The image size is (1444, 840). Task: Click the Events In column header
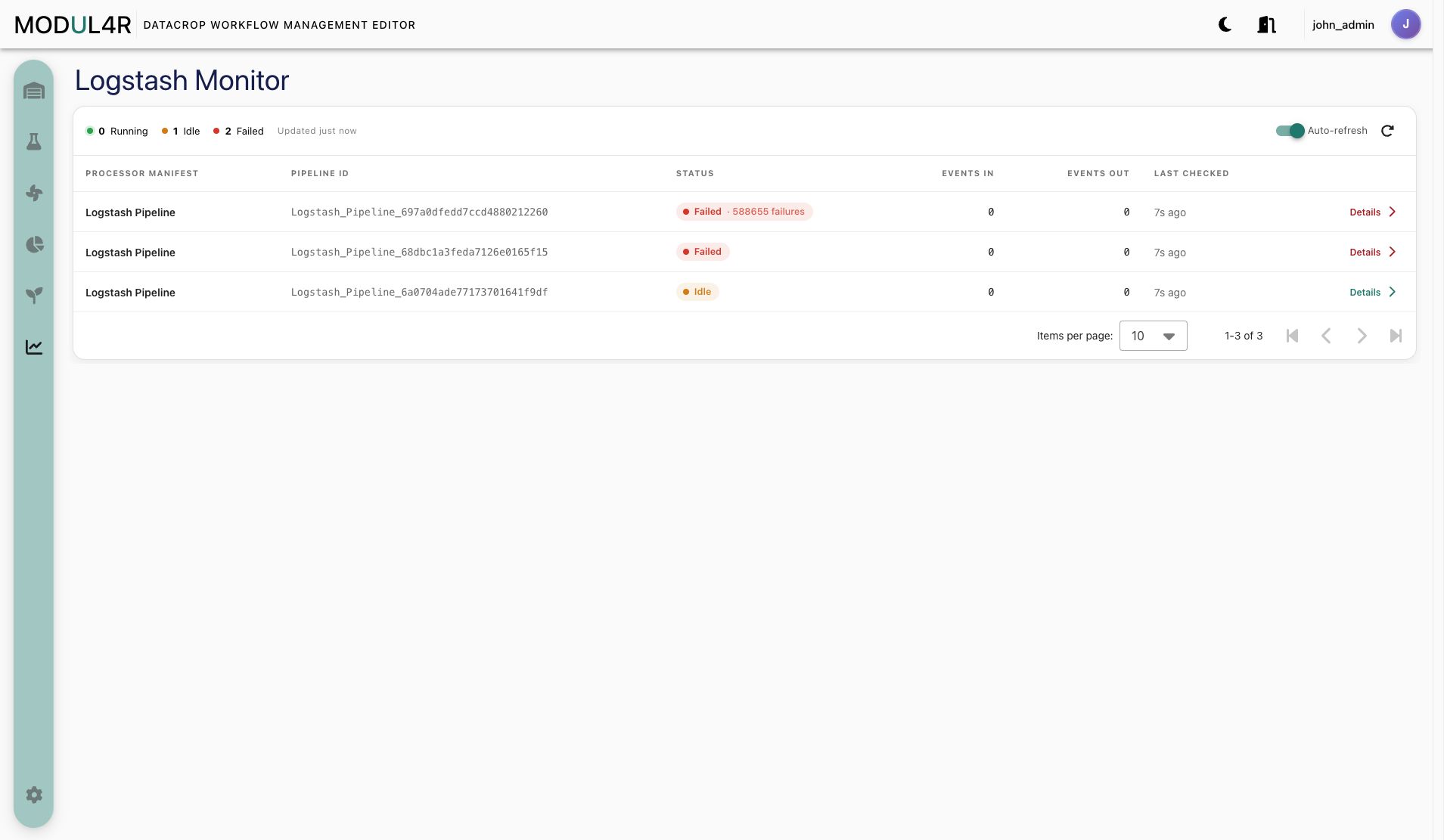click(x=967, y=173)
